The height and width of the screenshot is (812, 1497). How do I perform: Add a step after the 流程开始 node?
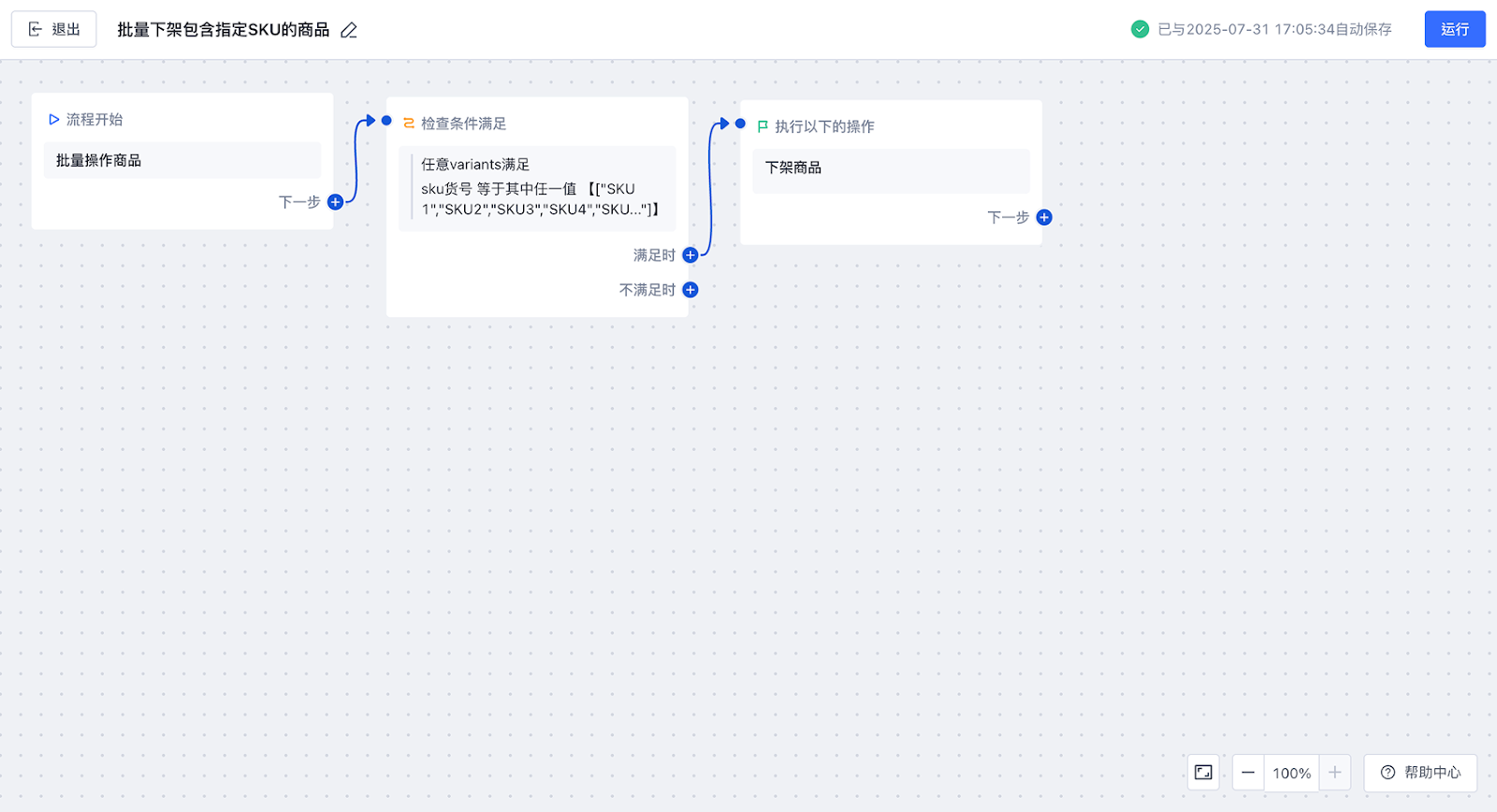335,202
